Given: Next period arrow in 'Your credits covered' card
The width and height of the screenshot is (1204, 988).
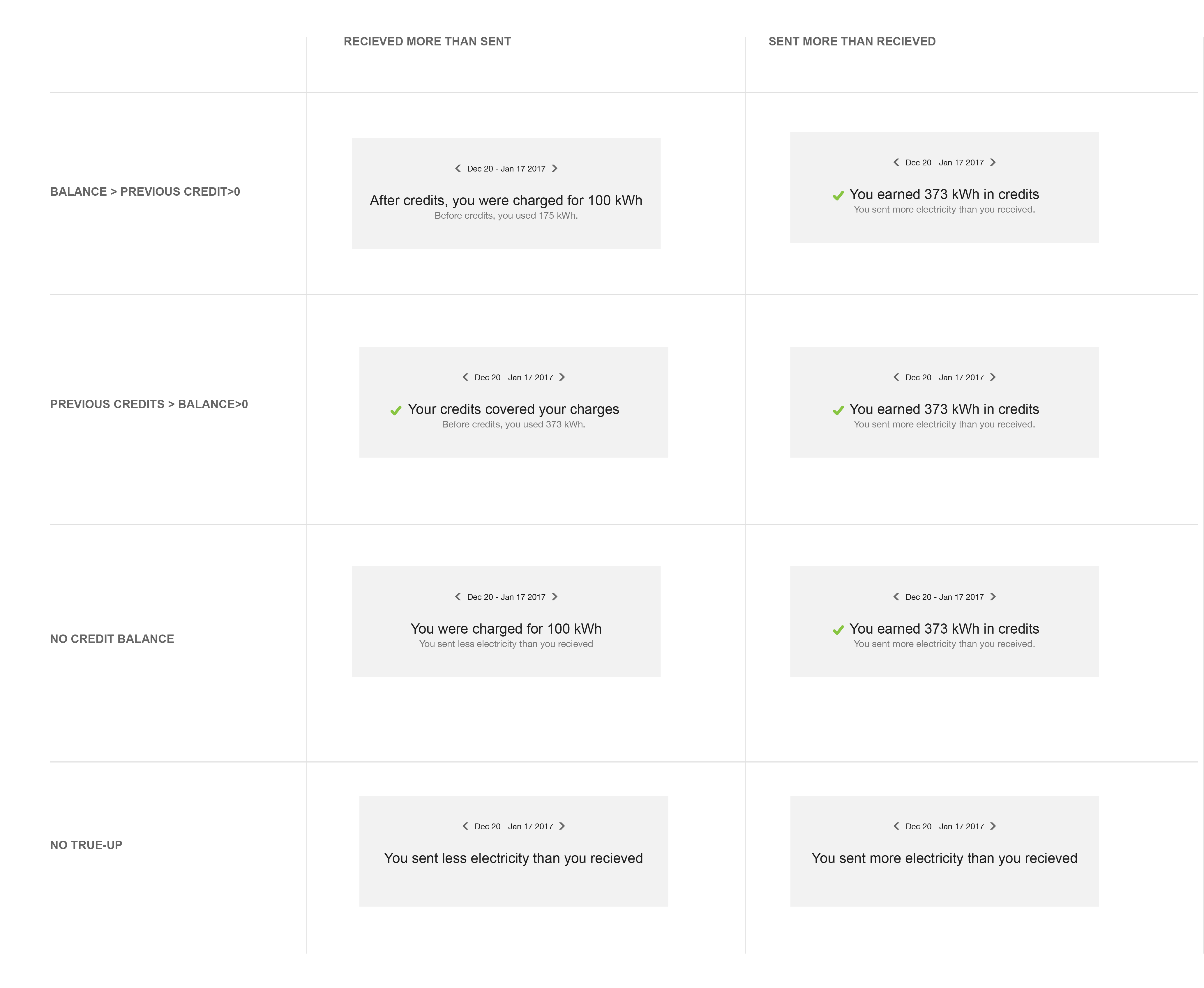Looking at the screenshot, I should tap(562, 377).
